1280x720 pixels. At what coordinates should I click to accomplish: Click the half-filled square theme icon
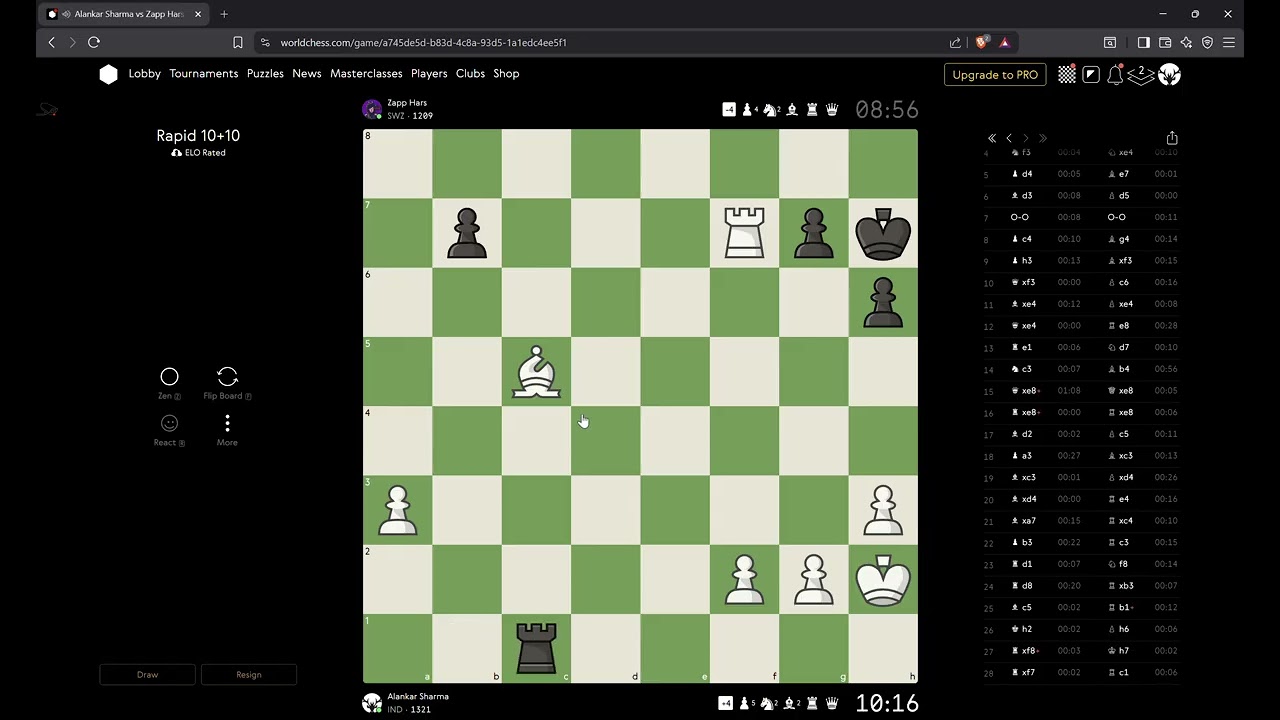coord(1091,75)
